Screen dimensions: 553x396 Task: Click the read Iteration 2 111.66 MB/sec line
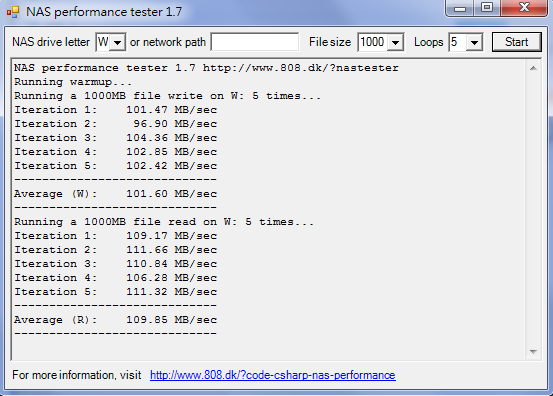click(115, 250)
